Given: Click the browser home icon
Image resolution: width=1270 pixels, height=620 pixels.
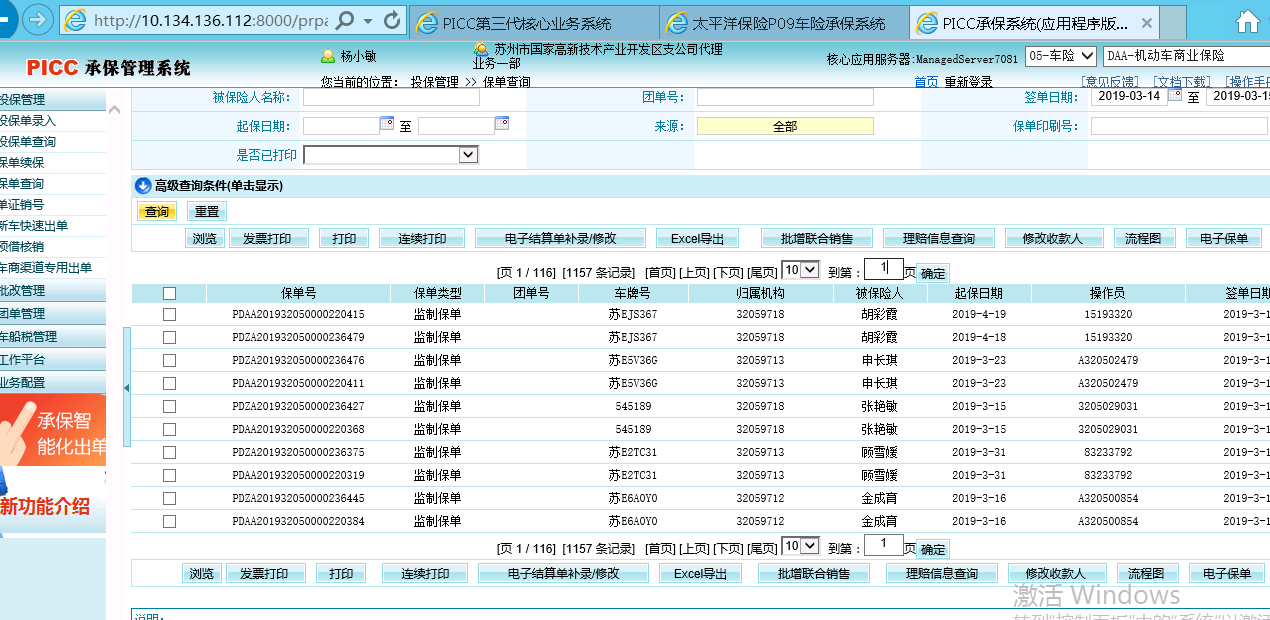Looking at the screenshot, I should (1247, 20).
